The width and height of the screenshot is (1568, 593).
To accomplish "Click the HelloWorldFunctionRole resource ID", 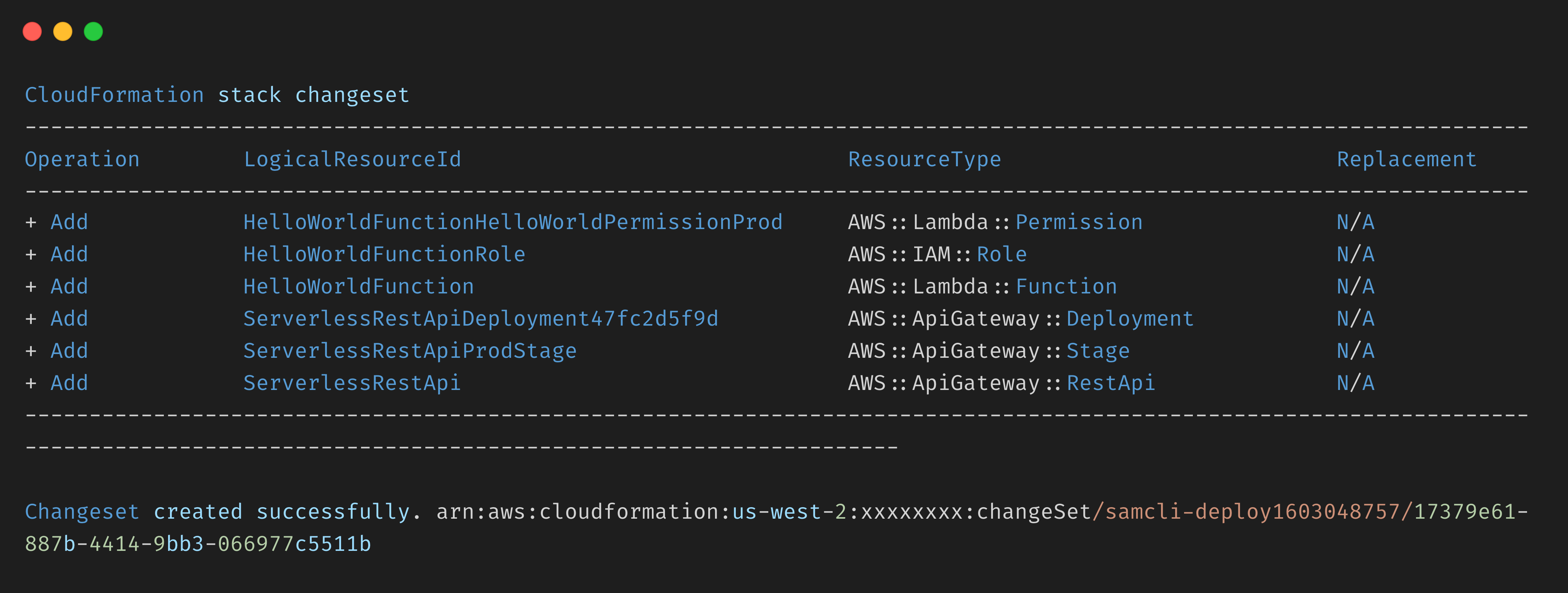I will [x=384, y=254].
